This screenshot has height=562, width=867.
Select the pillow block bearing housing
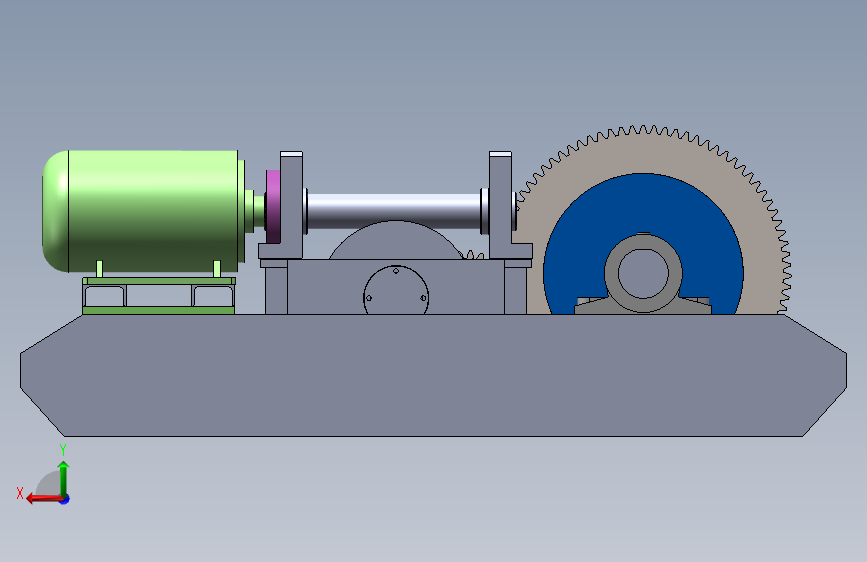(643, 275)
